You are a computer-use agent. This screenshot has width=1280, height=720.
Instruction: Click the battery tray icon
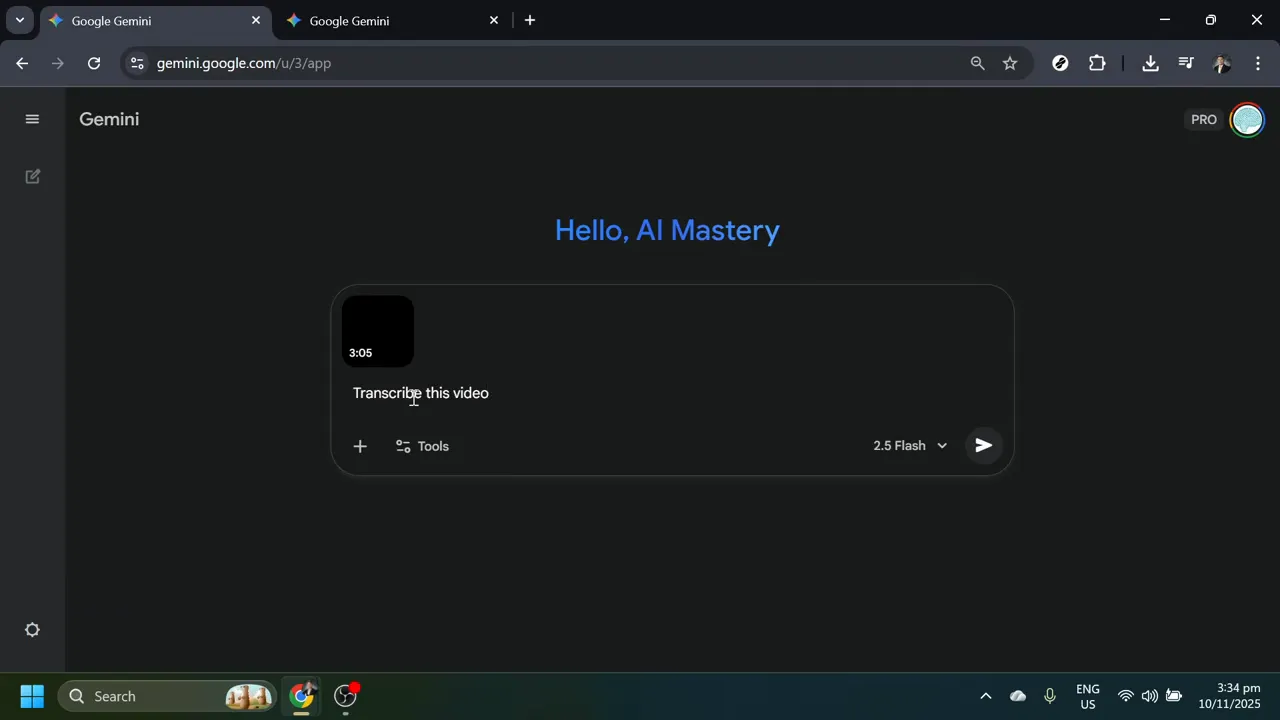[1174, 696]
